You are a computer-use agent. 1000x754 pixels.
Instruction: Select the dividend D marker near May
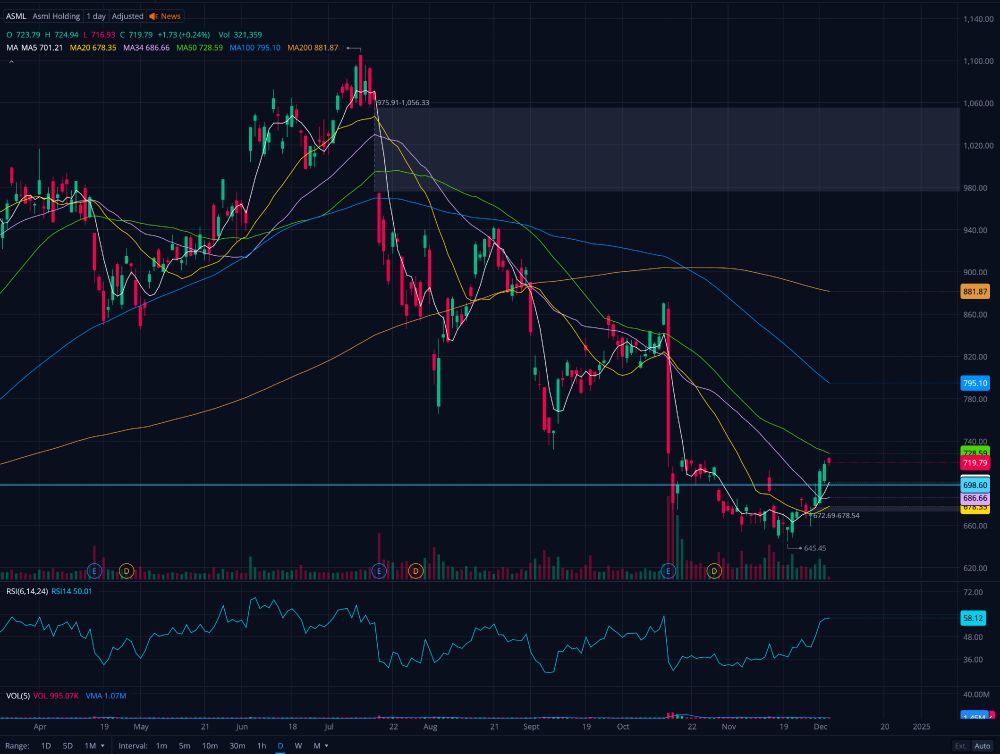click(x=126, y=571)
